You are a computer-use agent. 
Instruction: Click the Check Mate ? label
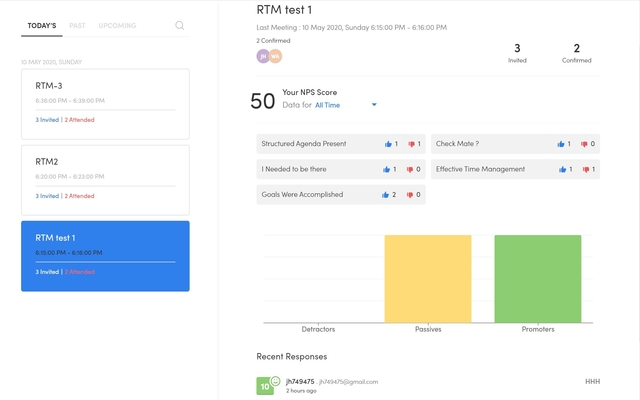coord(457,144)
